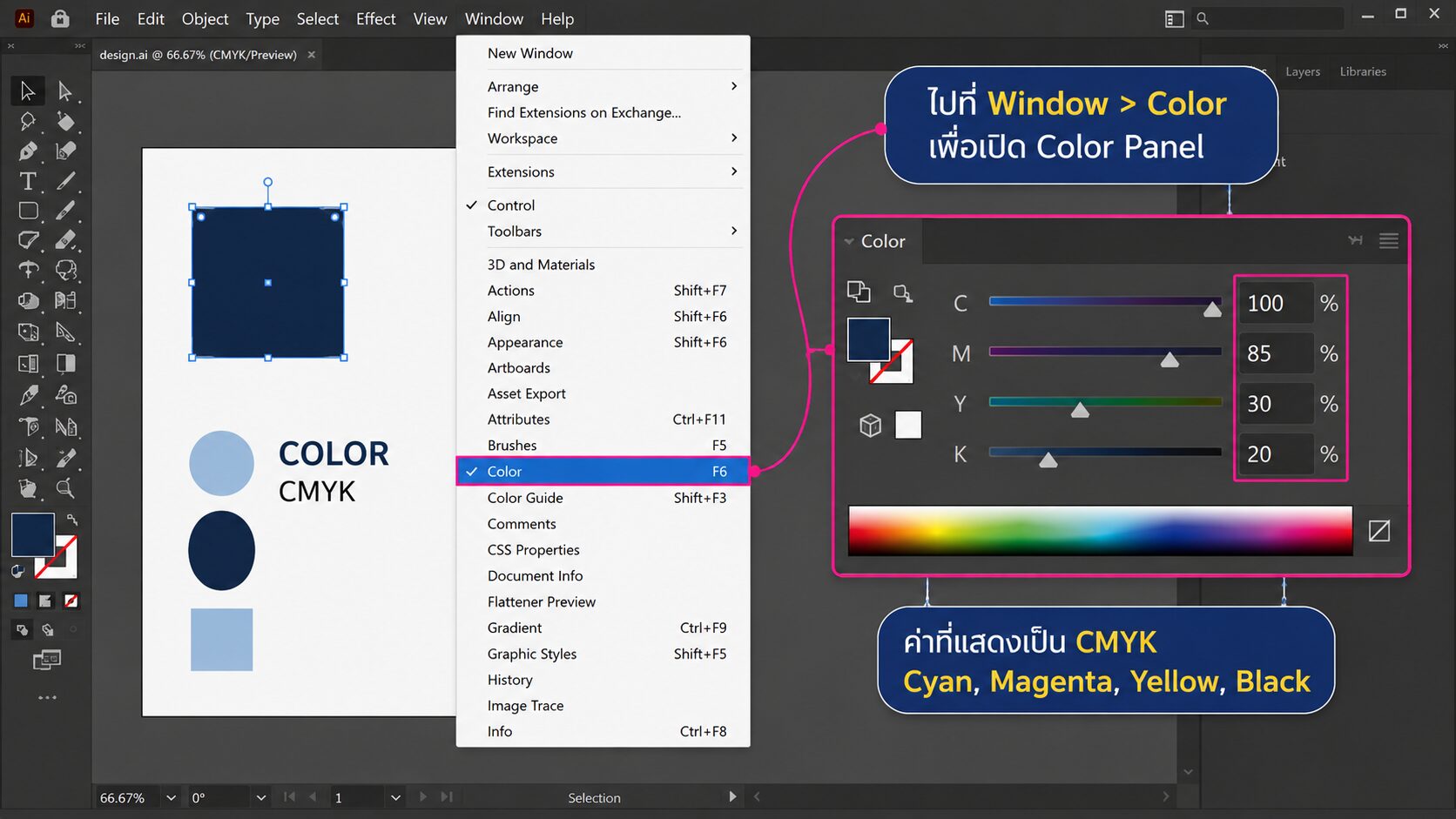Open the zoom level dropdown at 66.67%

pyautogui.click(x=171, y=797)
